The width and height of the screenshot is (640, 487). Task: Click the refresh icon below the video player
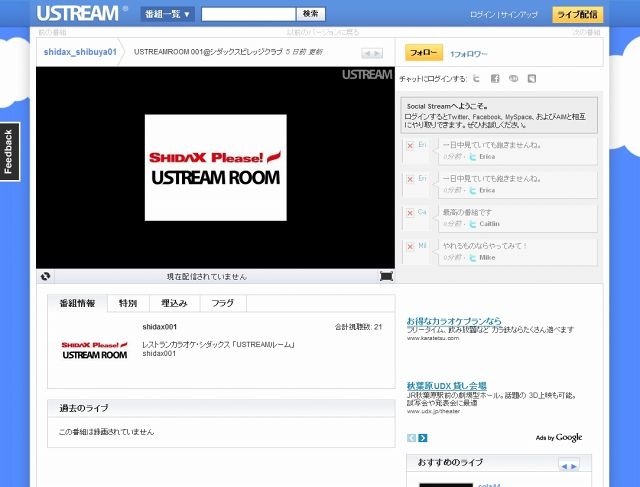click(x=45, y=276)
